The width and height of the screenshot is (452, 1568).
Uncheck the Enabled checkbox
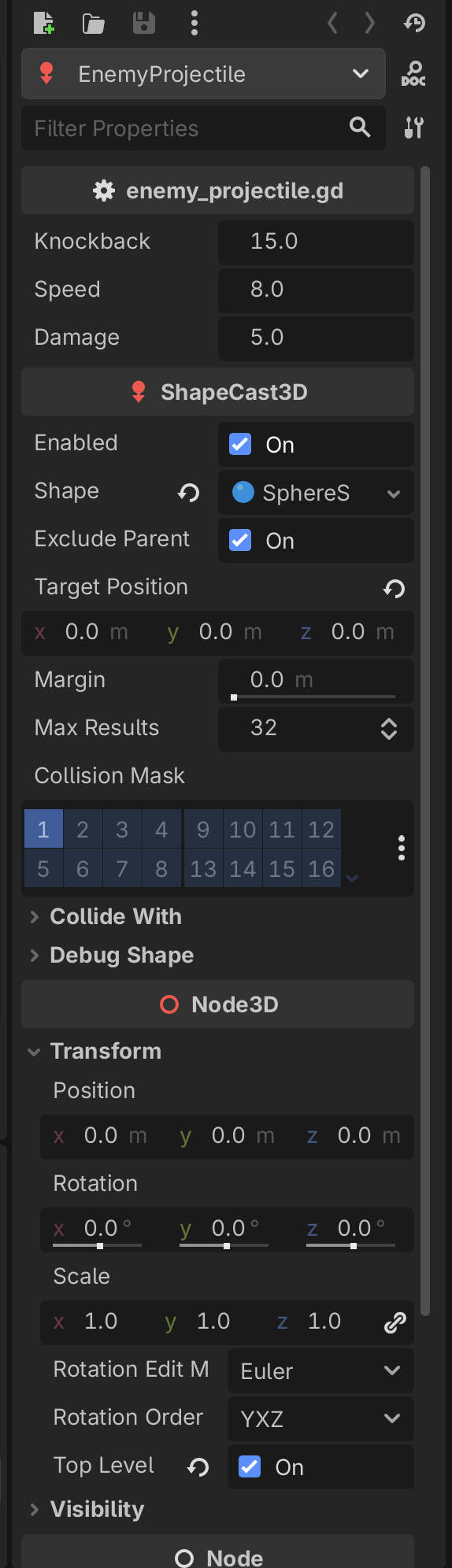(x=240, y=444)
